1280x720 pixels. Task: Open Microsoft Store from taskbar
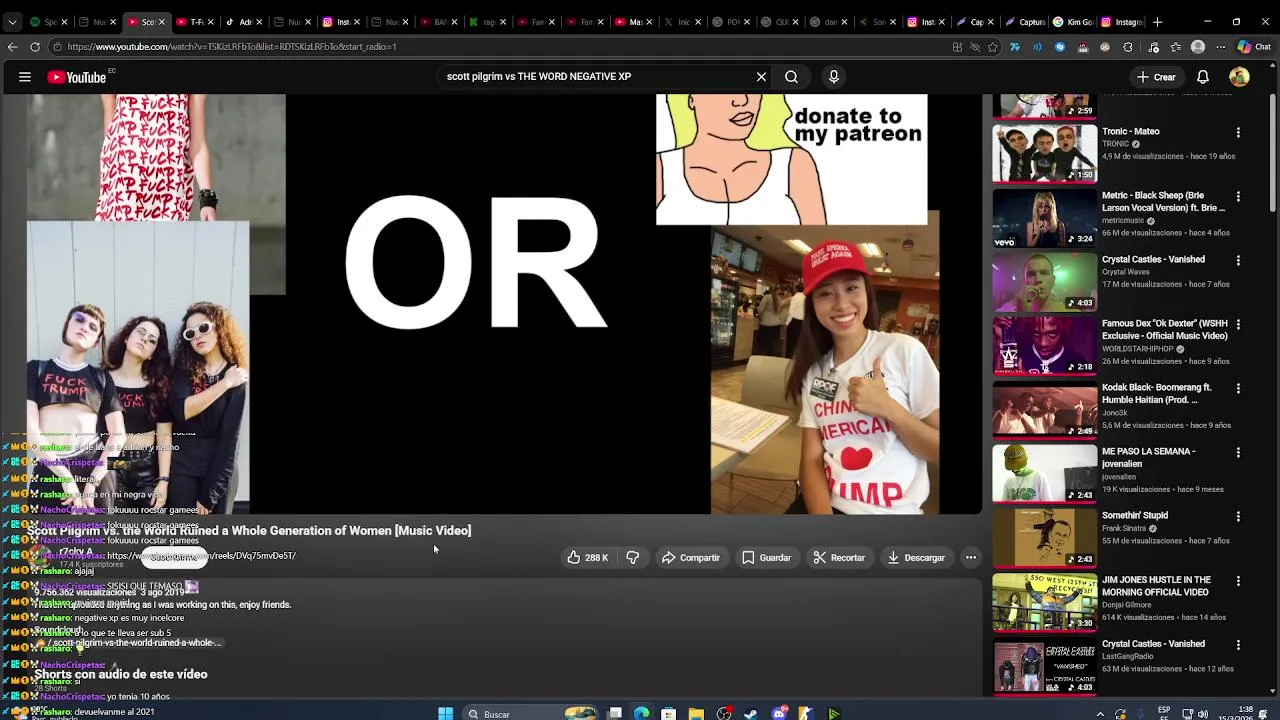668,713
